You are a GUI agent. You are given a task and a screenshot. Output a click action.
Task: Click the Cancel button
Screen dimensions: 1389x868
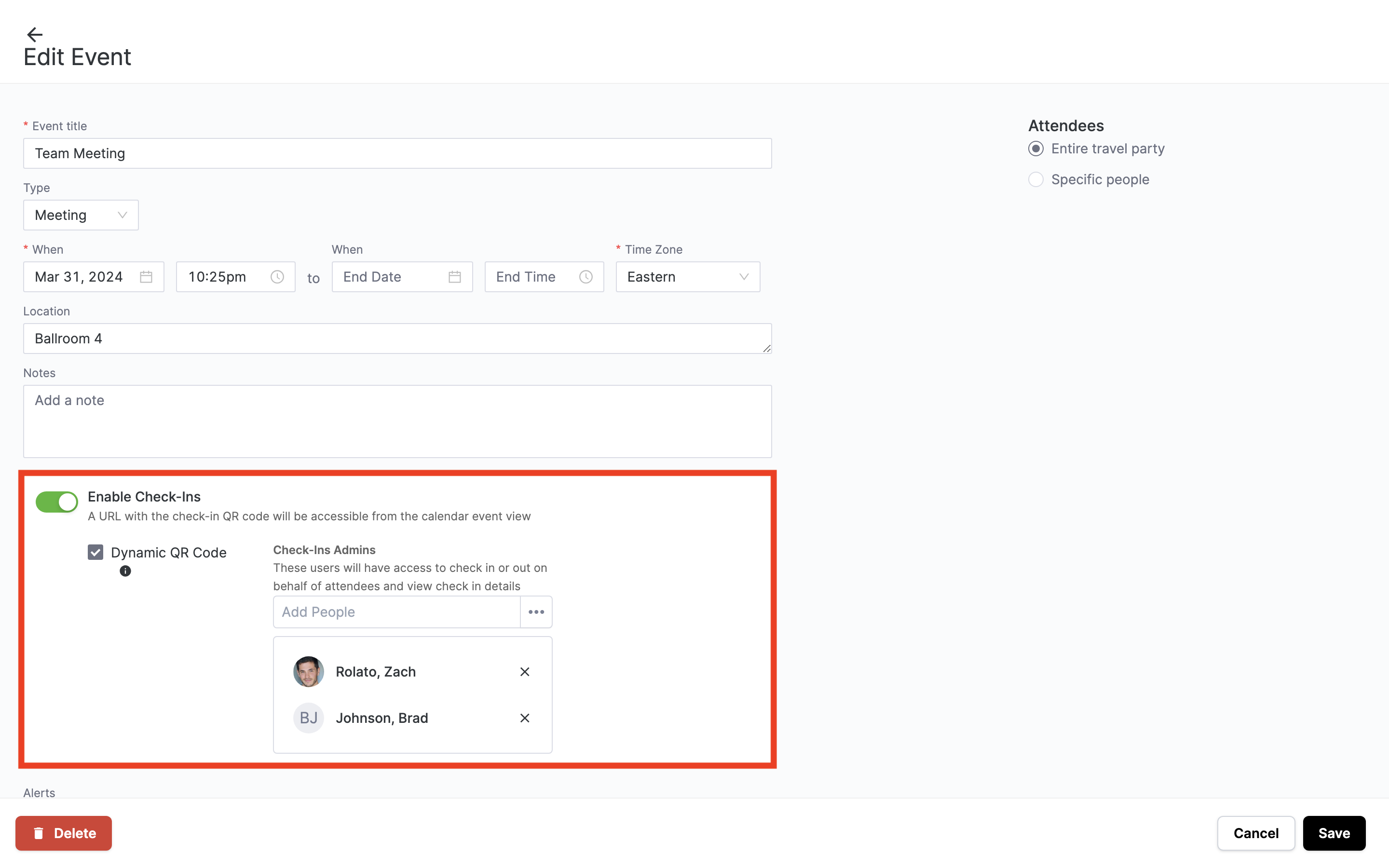click(x=1256, y=833)
